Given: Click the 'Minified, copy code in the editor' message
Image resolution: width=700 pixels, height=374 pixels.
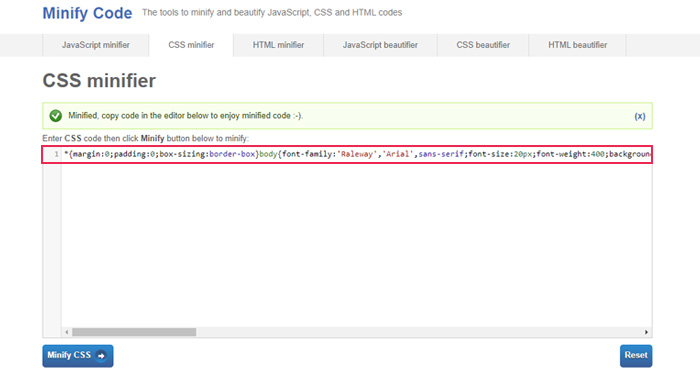Looking at the screenshot, I should 185,116.
